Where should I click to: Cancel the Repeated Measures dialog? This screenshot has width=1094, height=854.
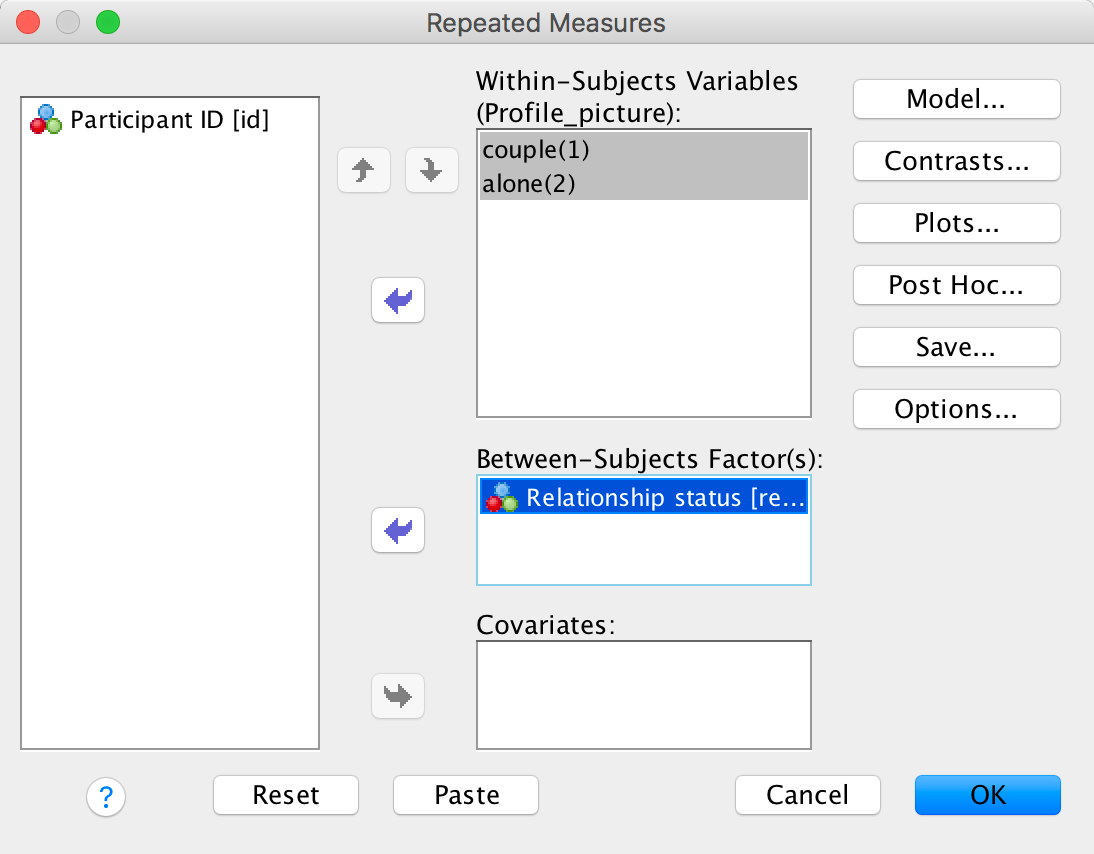(x=807, y=795)
